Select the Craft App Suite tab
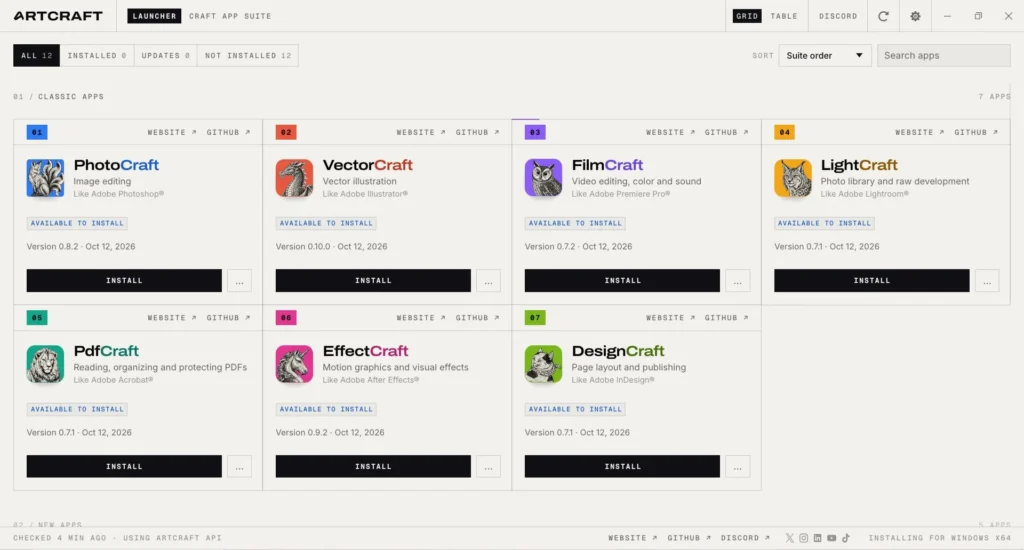Viewport: 1024px width, 550px height. [x=230, y=16]
